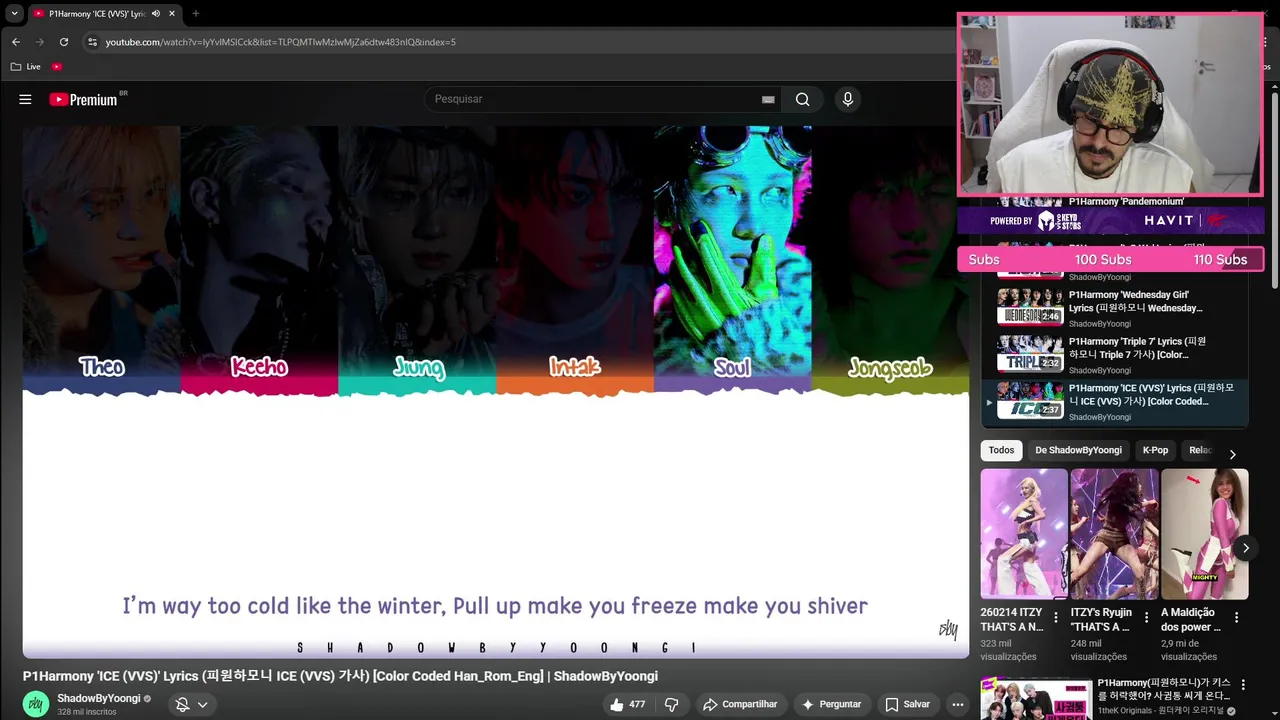Open options menu for ITZY's Ryujin short

pos(1146,618)
